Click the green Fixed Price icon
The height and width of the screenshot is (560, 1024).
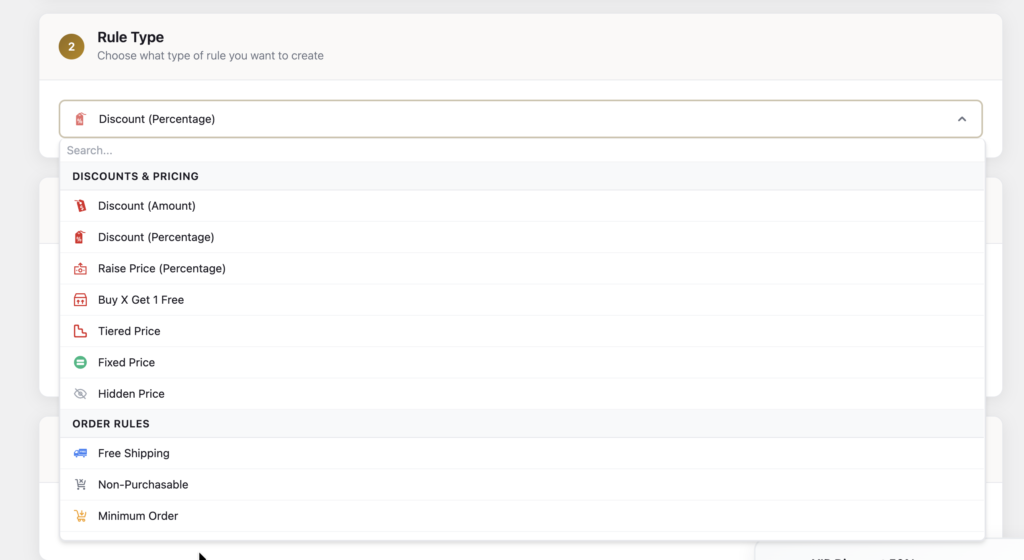point(80,363)
